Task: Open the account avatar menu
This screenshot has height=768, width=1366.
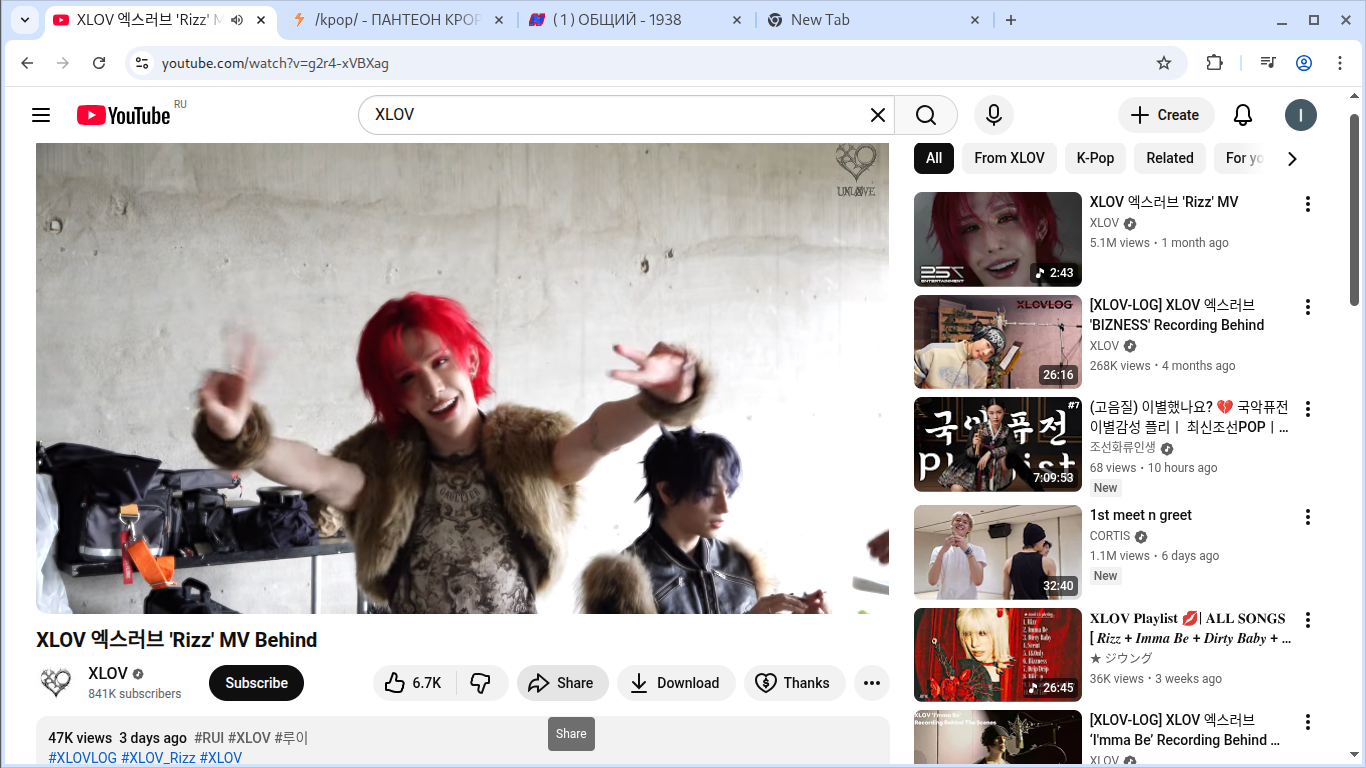Action: coord(1301,115)
